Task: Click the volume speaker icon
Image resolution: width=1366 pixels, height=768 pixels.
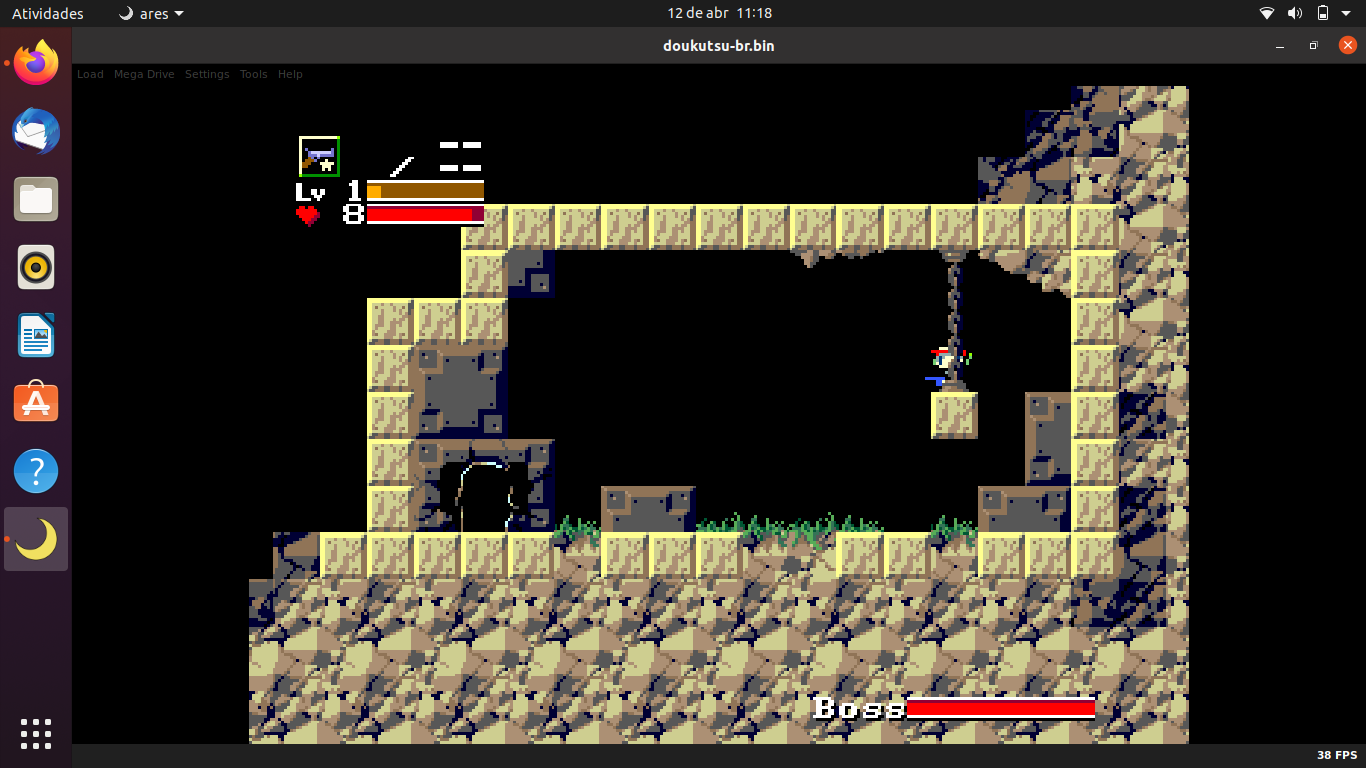Action: (1295, 13)
